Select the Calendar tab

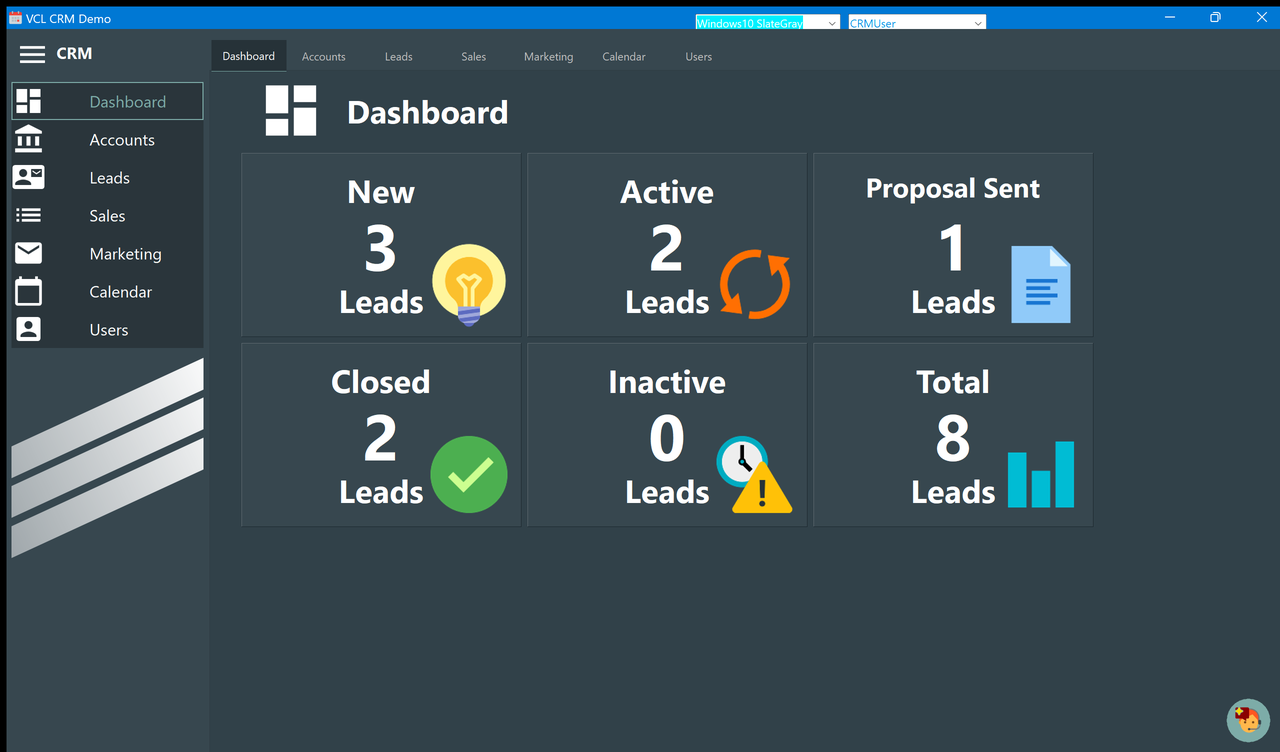(624, 57)
